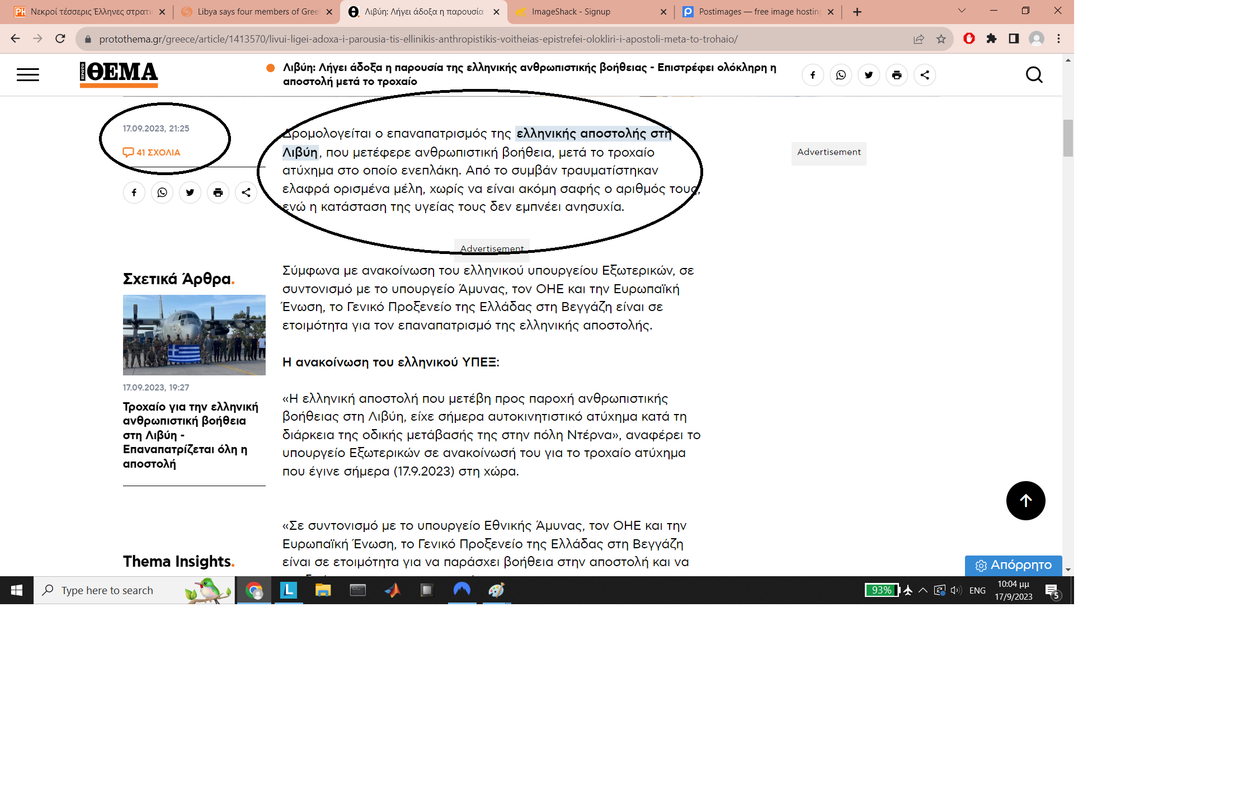Open the site search magnifier icon

tap(1034, 75)
